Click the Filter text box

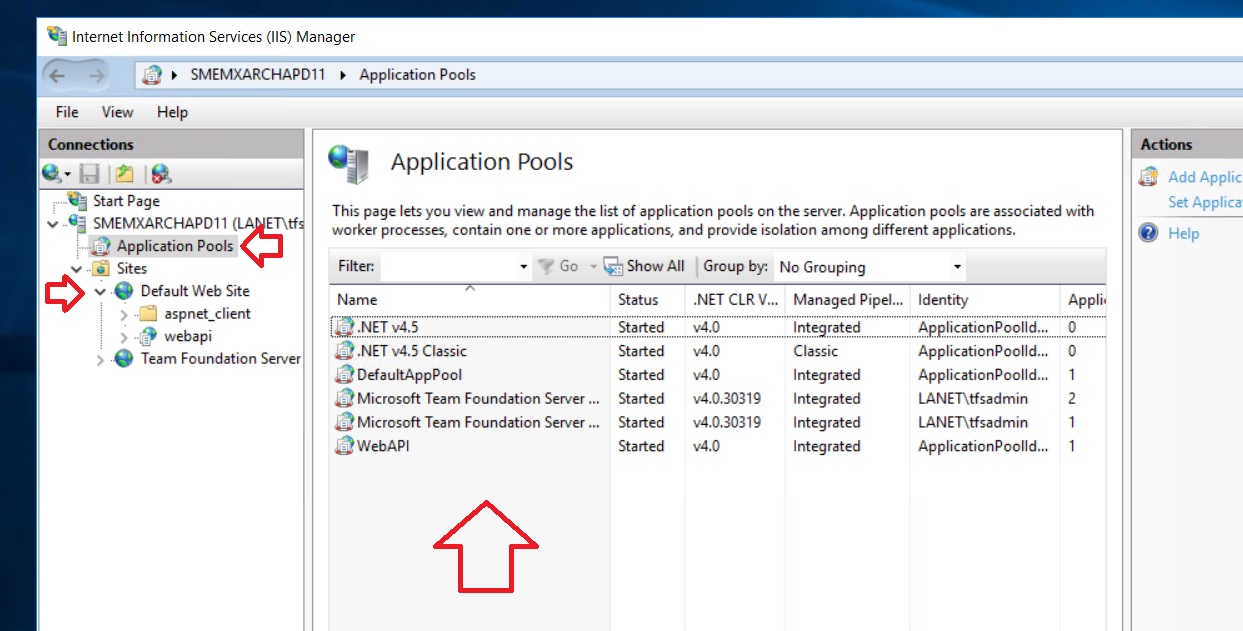(448, 267)
